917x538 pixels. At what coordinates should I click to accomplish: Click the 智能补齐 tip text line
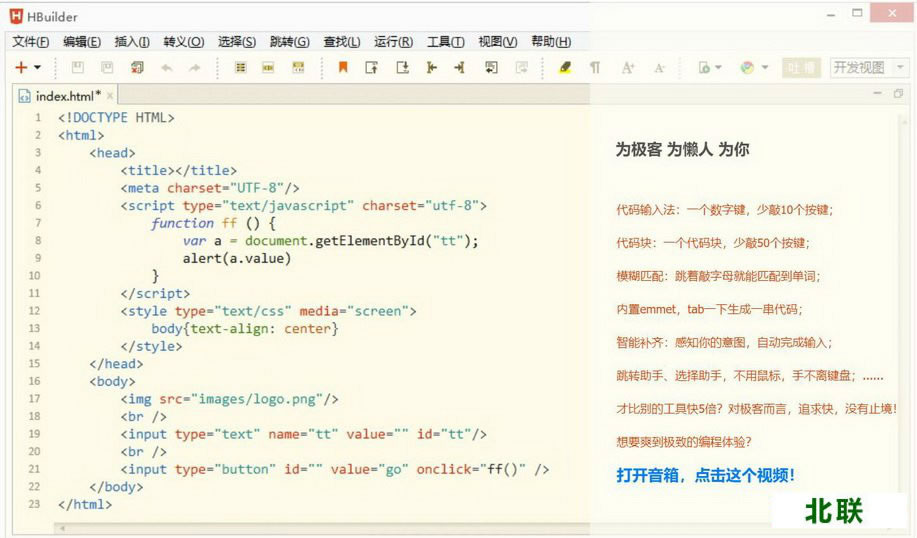click(x=724, y=343)
